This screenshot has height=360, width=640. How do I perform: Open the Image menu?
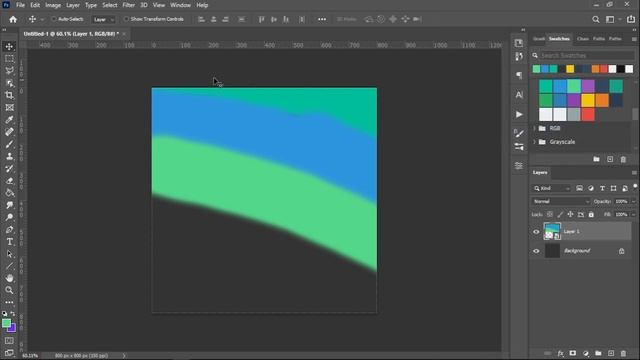pyautogui.click(x=53, y=5)
